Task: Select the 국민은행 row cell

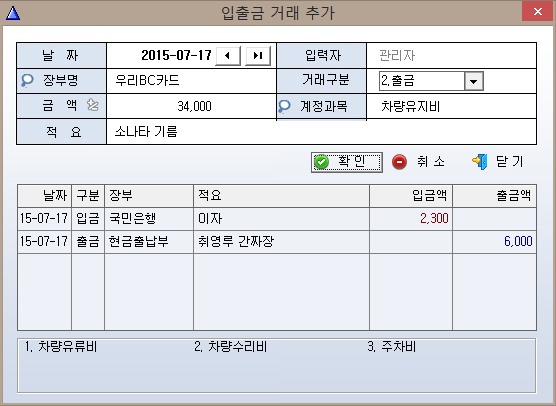Action: (149, 219)
